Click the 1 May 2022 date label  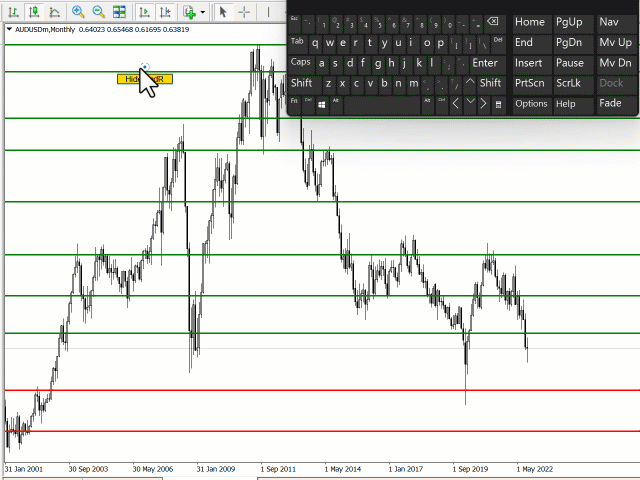535,469
